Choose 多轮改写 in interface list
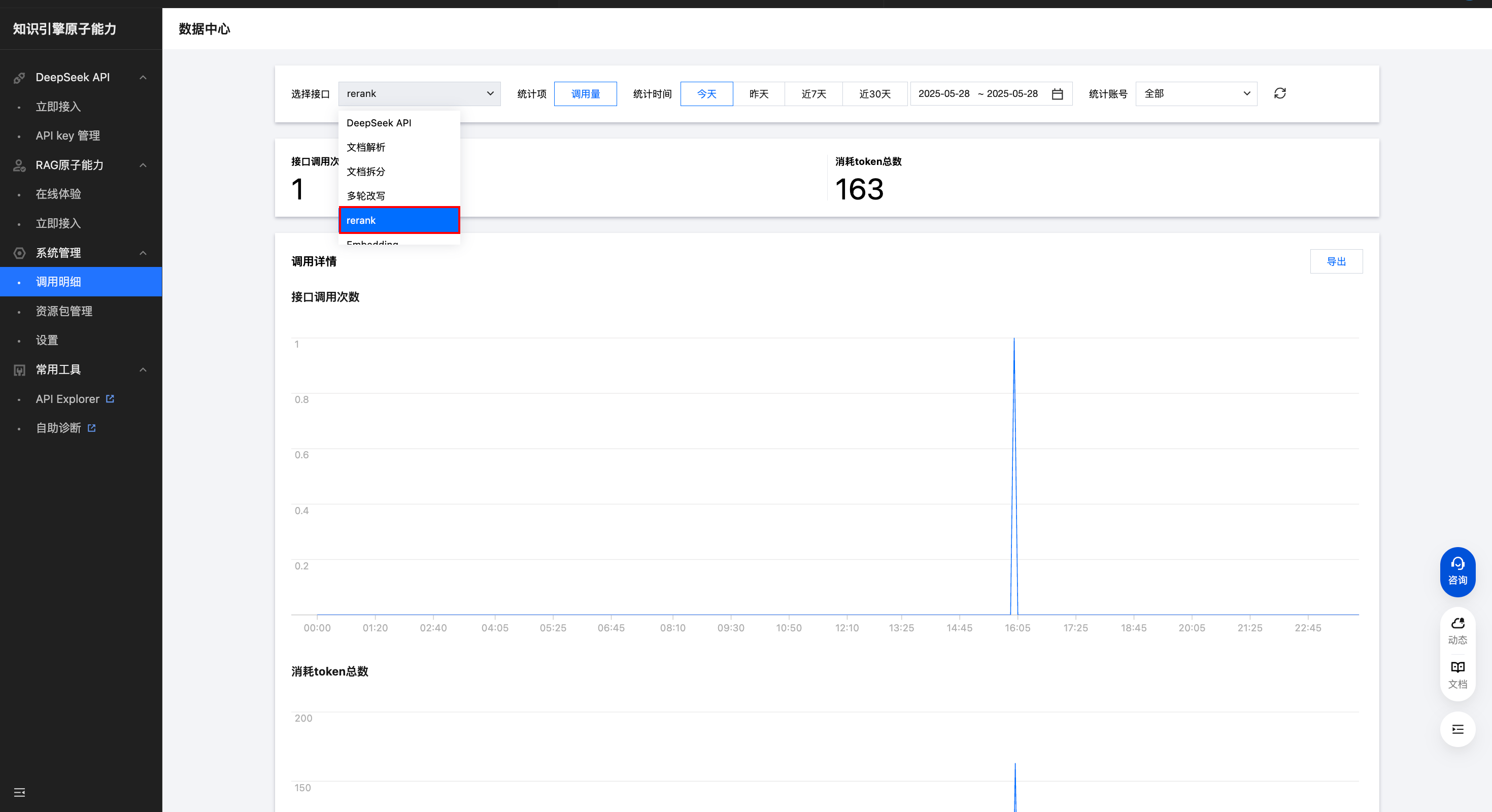 point(399,196)
